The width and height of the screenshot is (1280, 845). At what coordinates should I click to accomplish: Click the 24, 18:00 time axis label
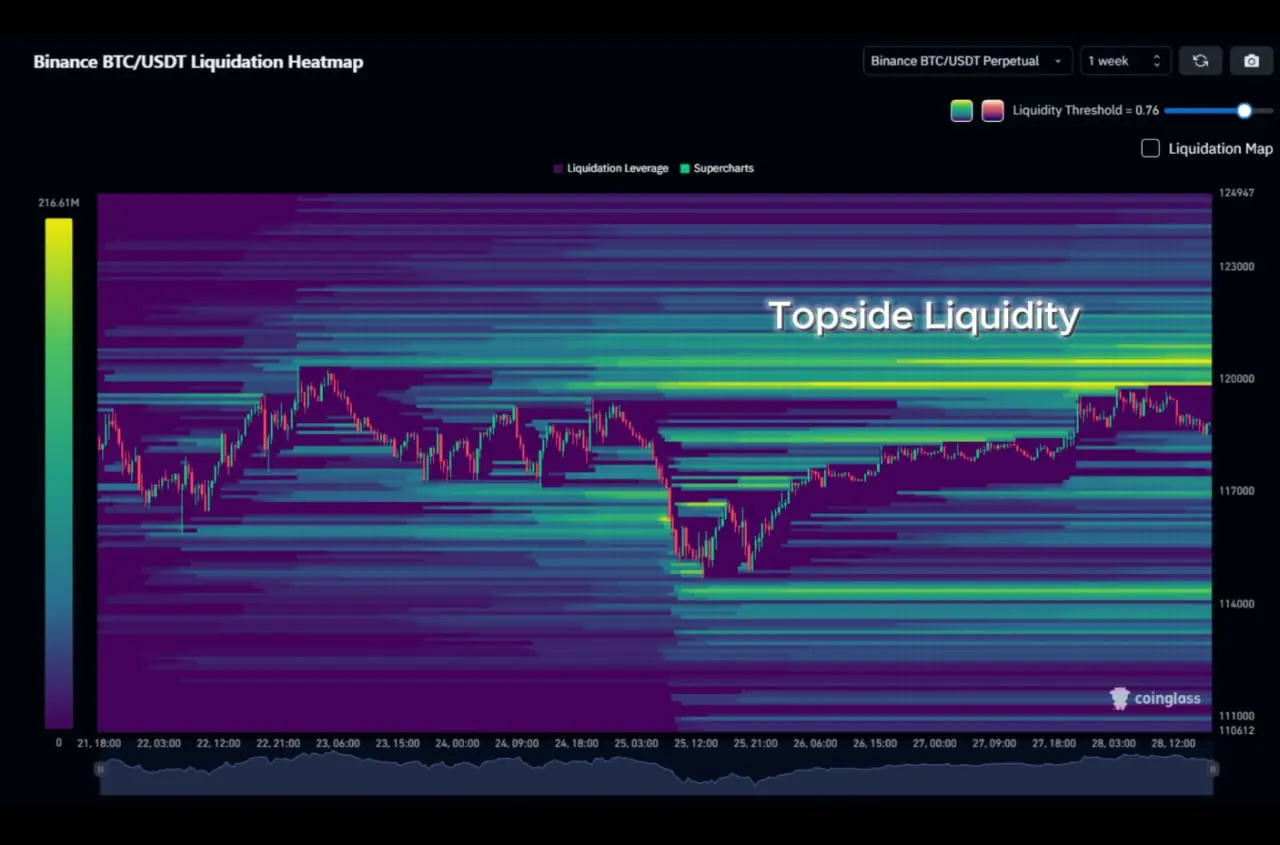click(x=576, y=744)
